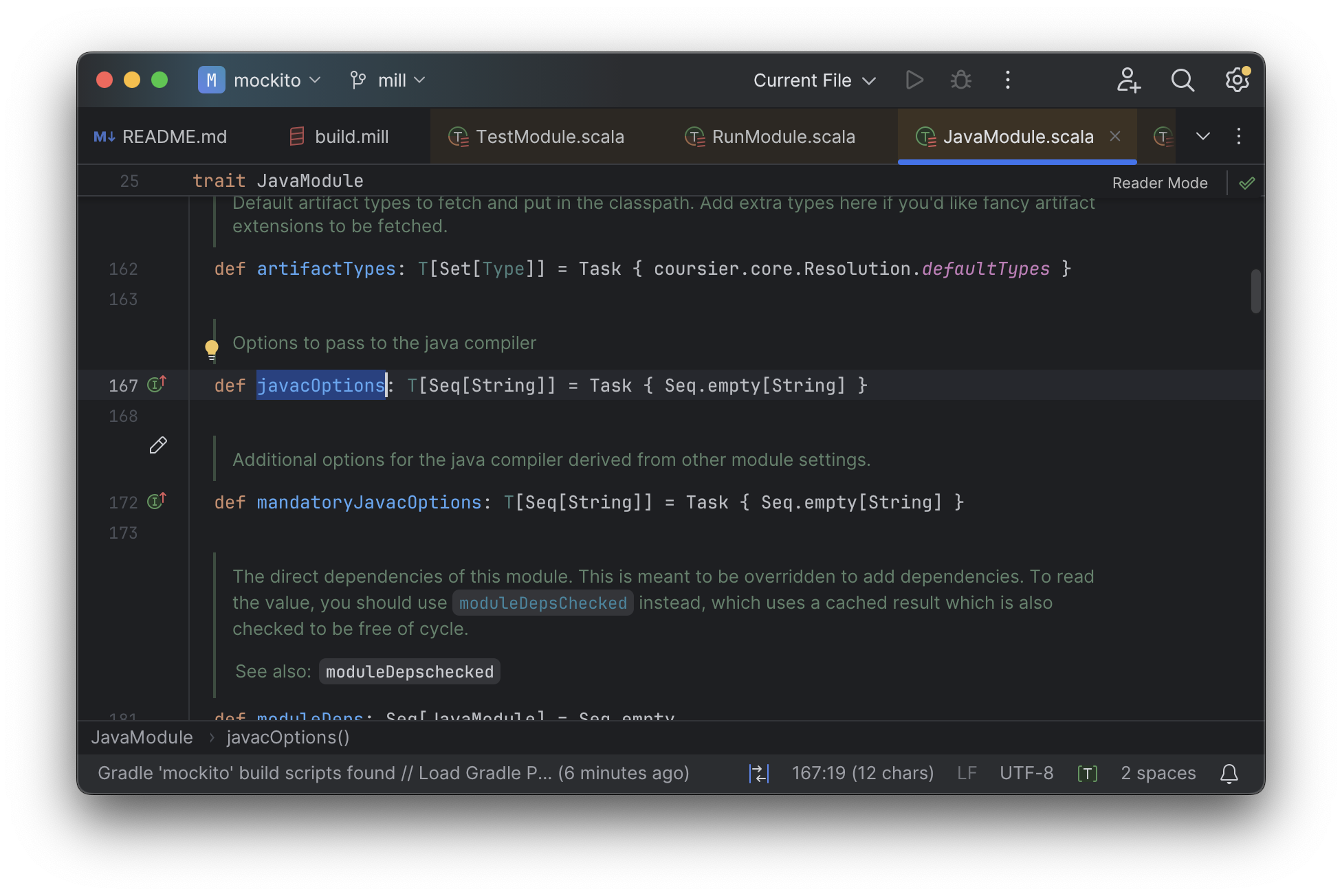The height and width of the screenshot is (896, 1342).
Task: Open More Options vertical ellipsis menu
Action: tap(1008, 80)
